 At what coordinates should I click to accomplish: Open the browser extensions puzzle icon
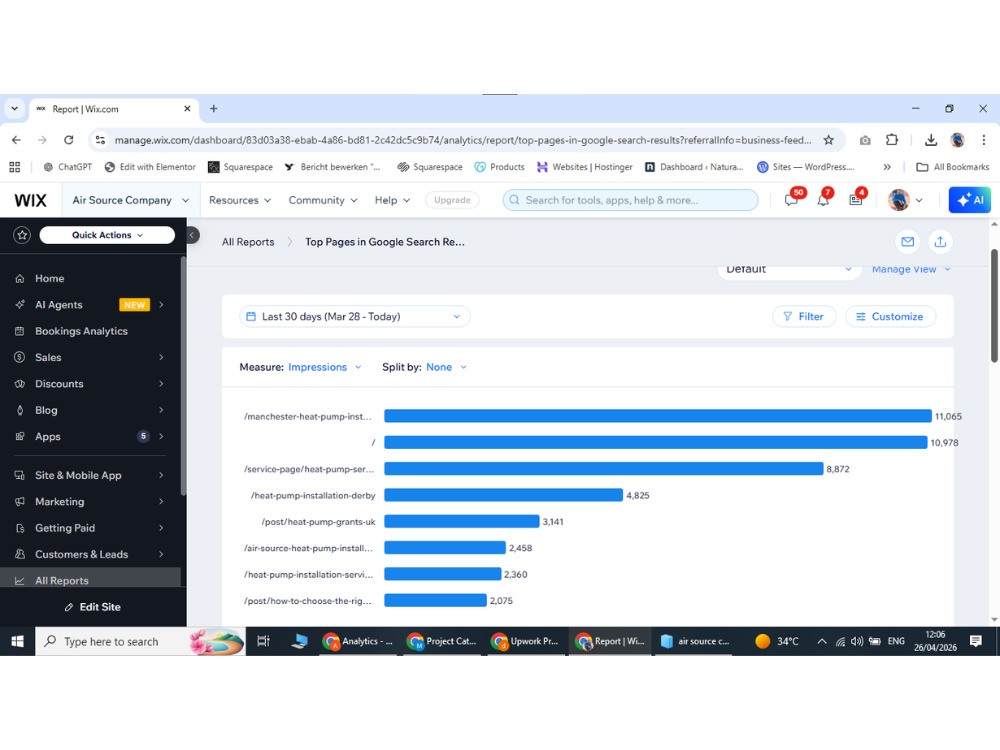(892, 140)
